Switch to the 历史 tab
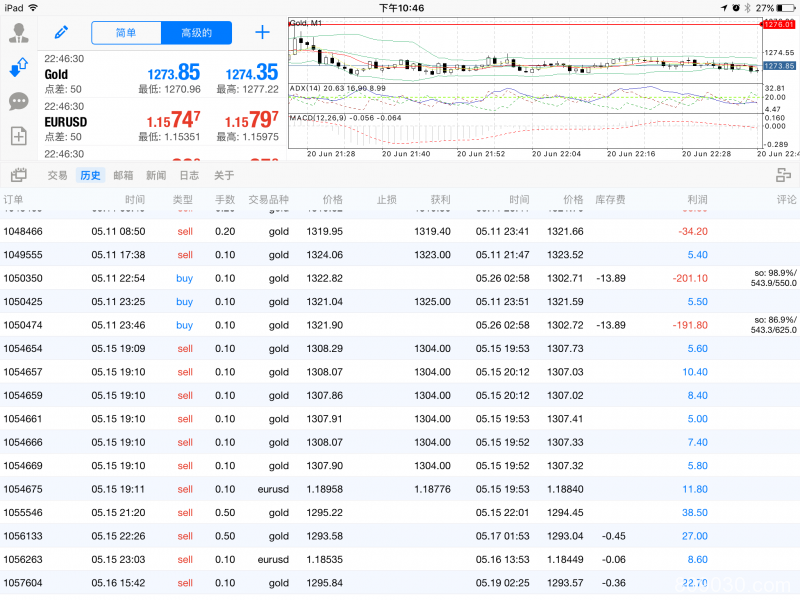Image resolution: width=800 pixels, height=600 pixels. [x=90, y=176]
